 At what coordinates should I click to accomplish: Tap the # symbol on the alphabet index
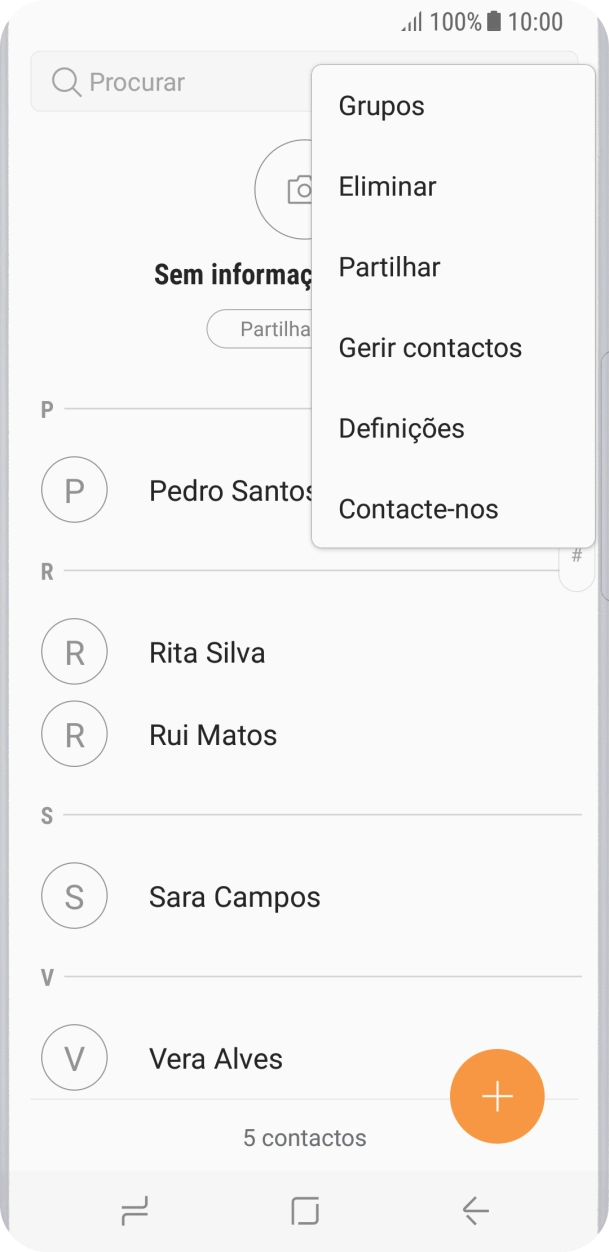tap(577, 555)
